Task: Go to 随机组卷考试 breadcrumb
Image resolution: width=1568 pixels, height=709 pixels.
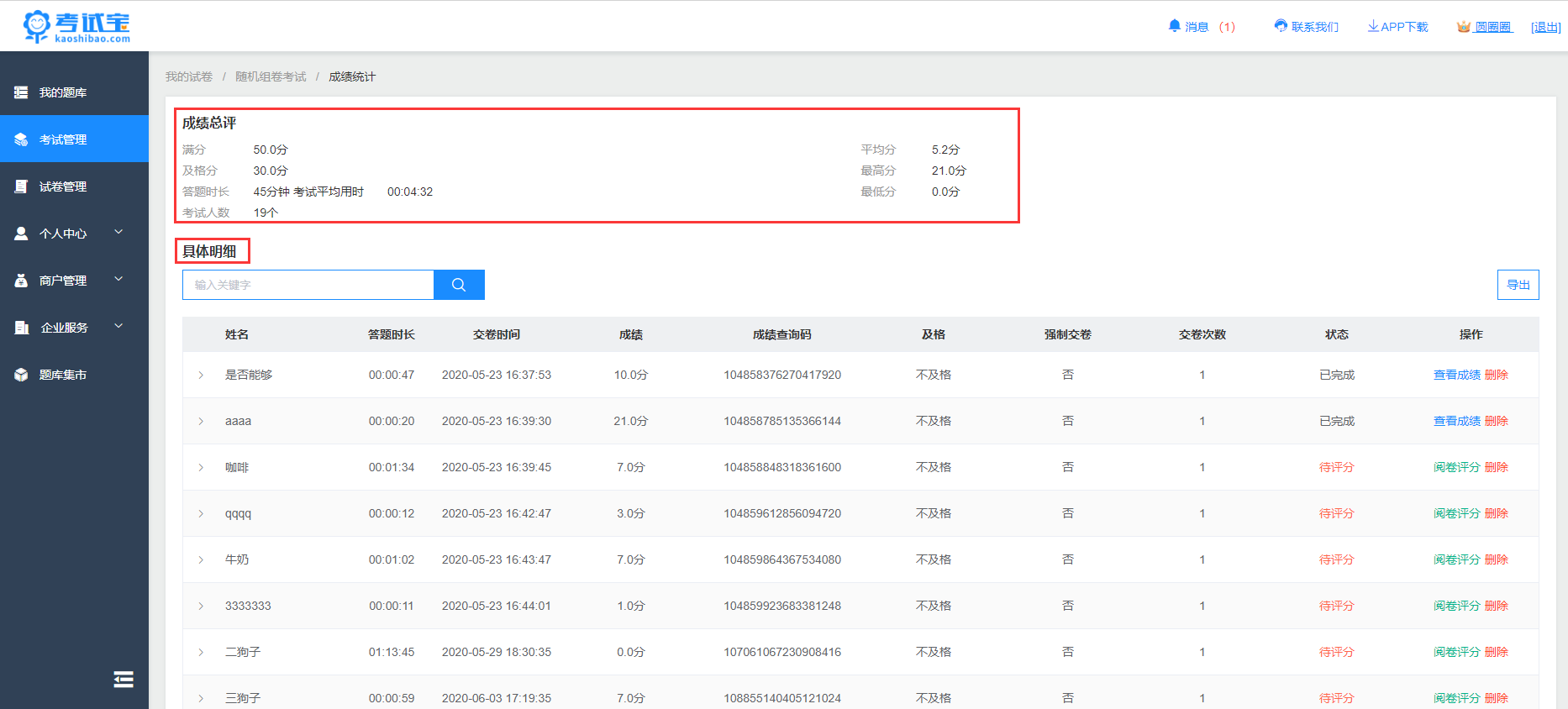Action: (271, 76)
